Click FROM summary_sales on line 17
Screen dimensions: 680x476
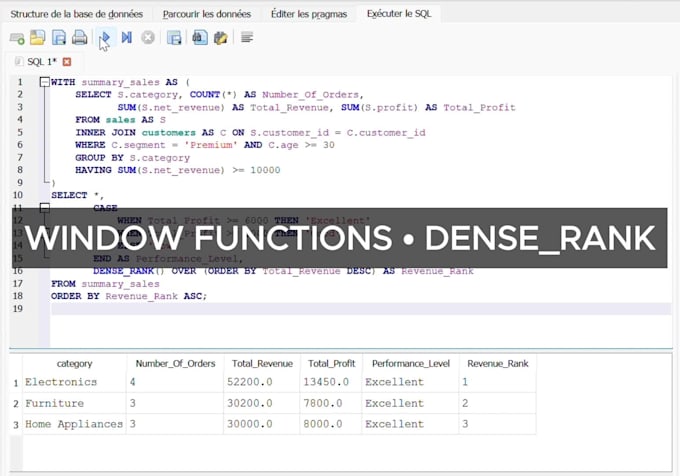[x=105, y=284]
